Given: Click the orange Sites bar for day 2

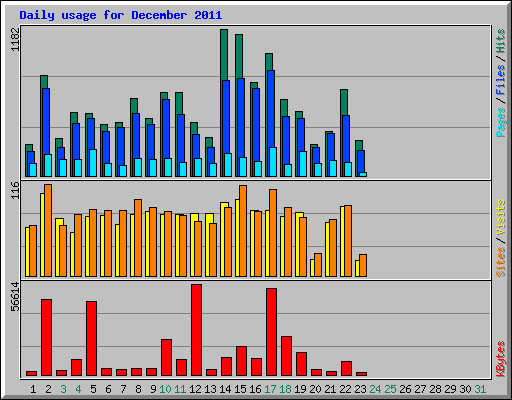Looking at the screenshot, I should pos(48,230).
